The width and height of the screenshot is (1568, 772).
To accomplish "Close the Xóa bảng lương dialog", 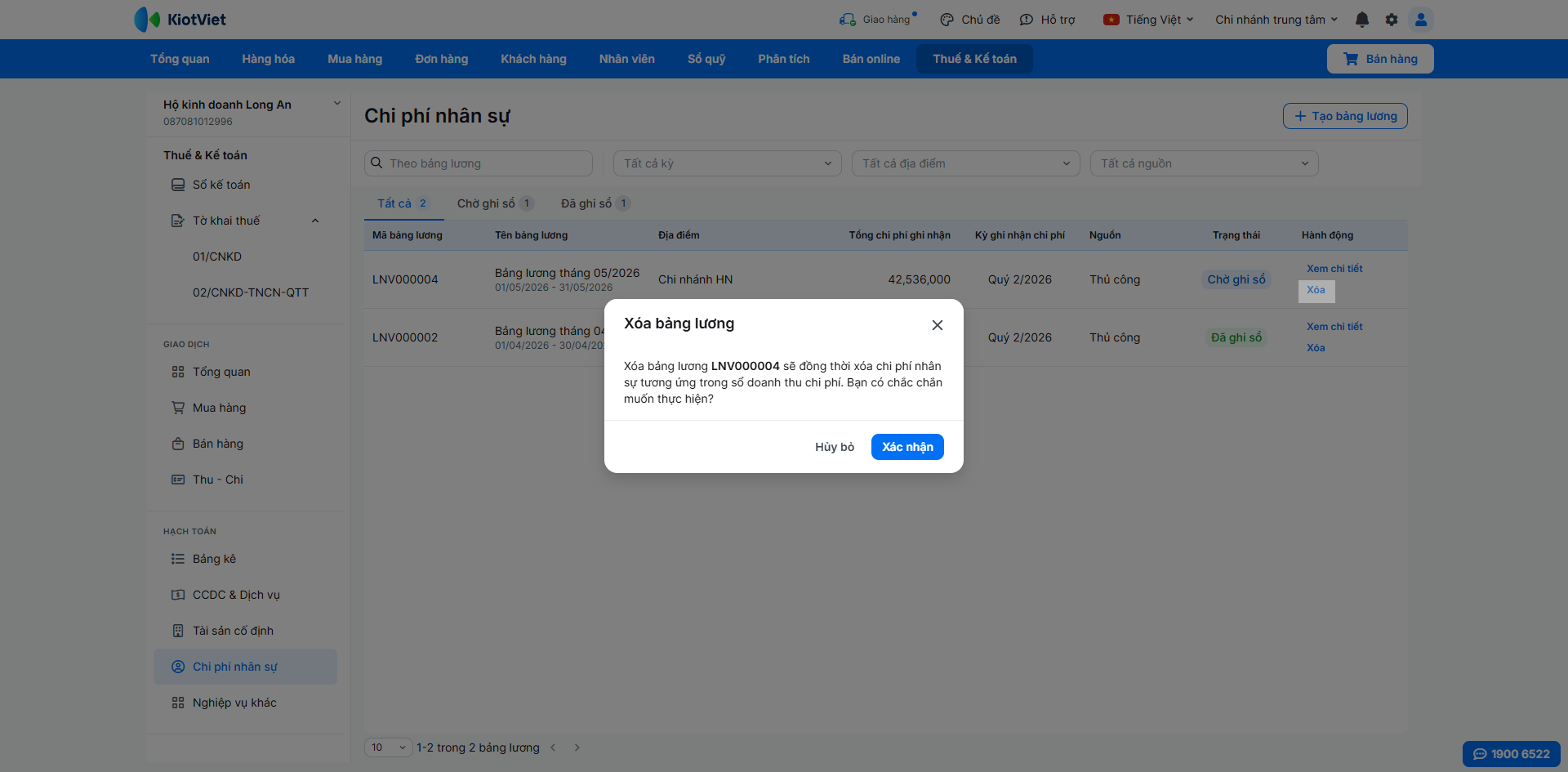I will (938, 325).
